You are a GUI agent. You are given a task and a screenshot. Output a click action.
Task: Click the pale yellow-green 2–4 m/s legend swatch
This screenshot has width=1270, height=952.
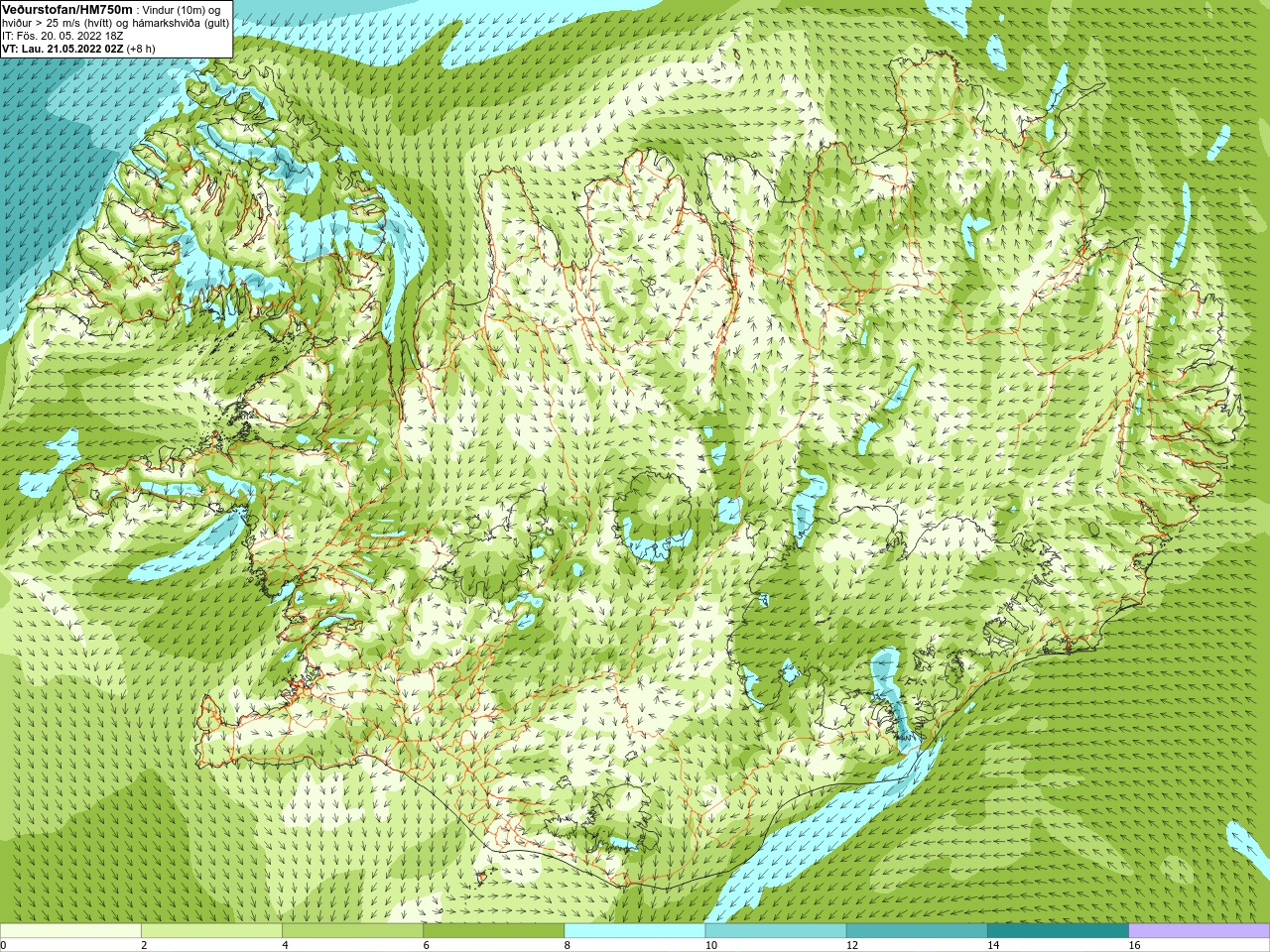(x=211, y=931)
